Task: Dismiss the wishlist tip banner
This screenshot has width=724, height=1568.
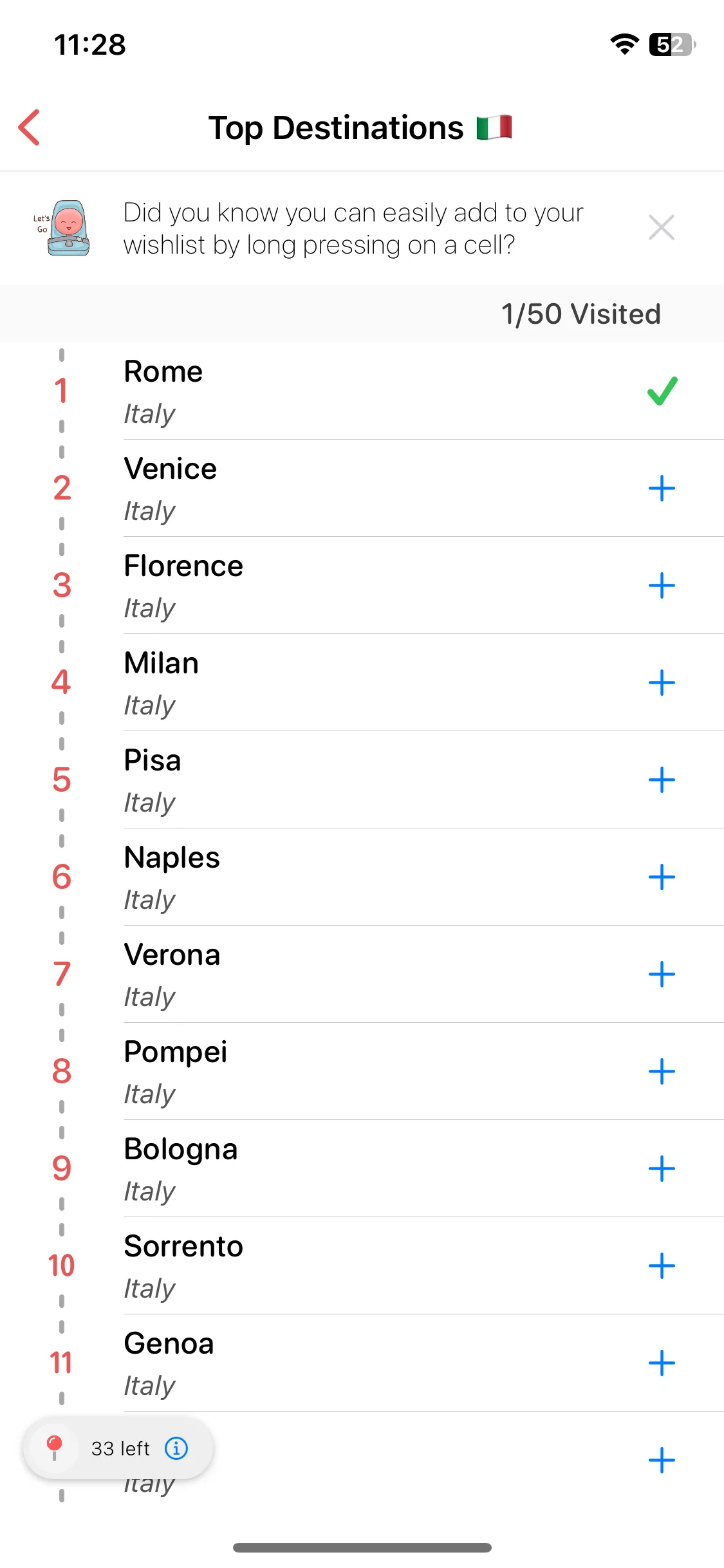Action: tap(661, 228)
